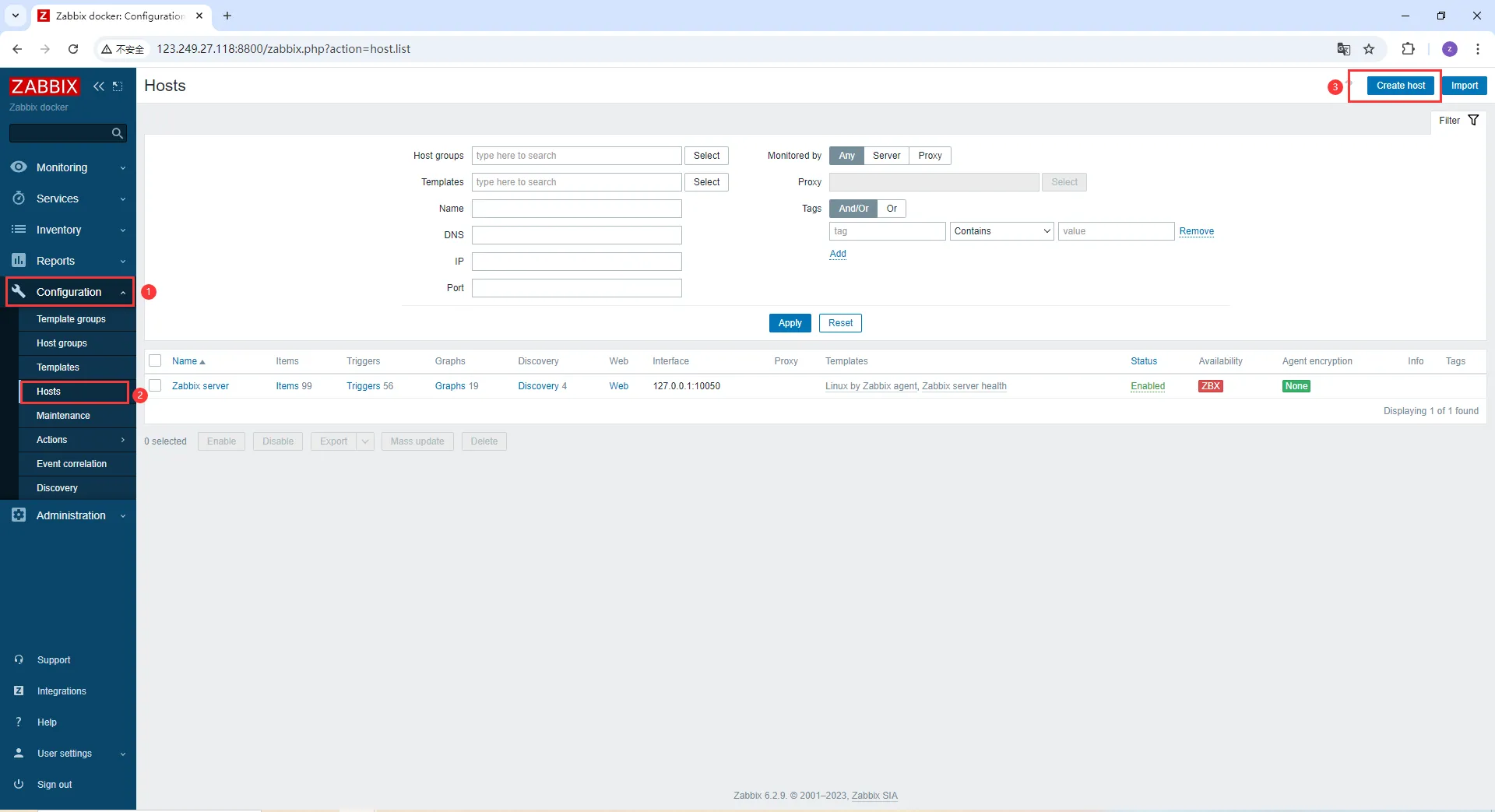
Task: Click the Integrations Z icon
Action: click(19, 691)
